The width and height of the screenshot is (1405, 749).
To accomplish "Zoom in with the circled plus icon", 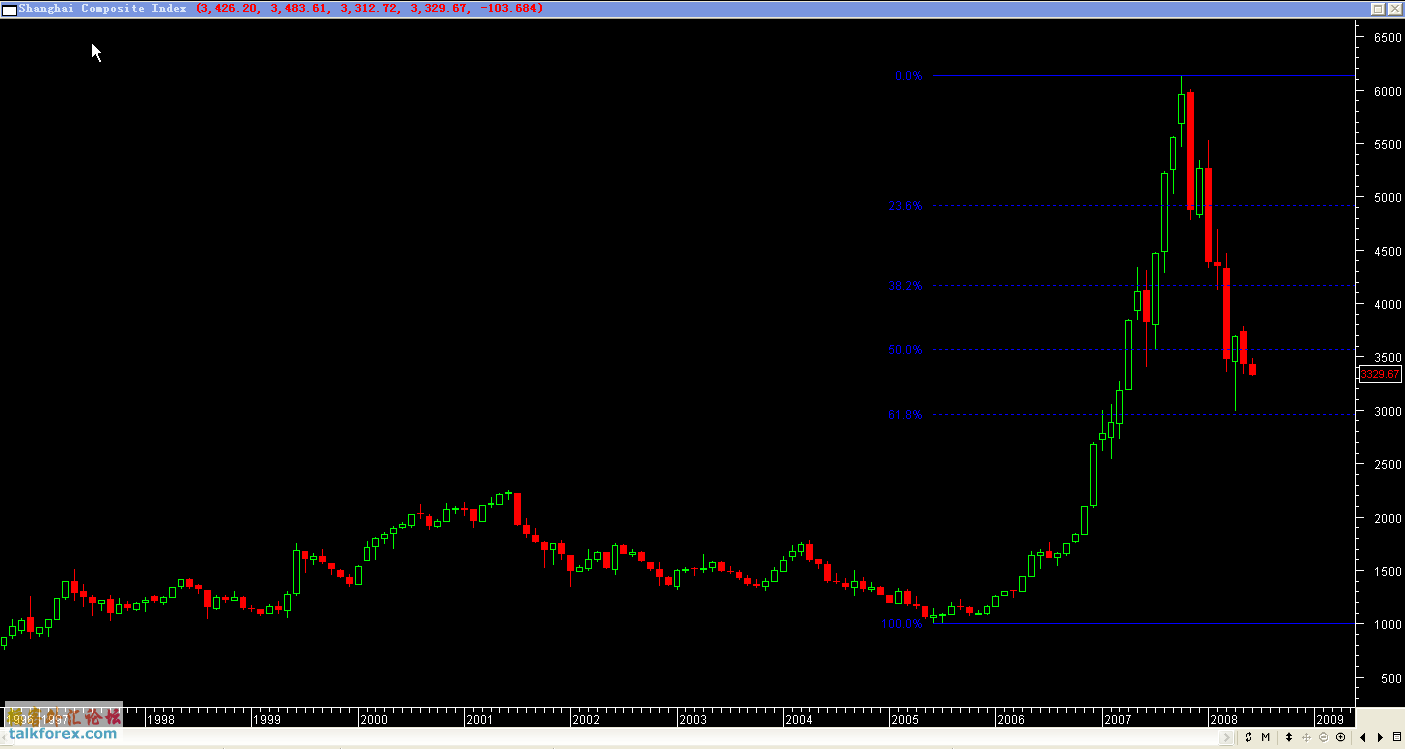I will pos(1340,737).
